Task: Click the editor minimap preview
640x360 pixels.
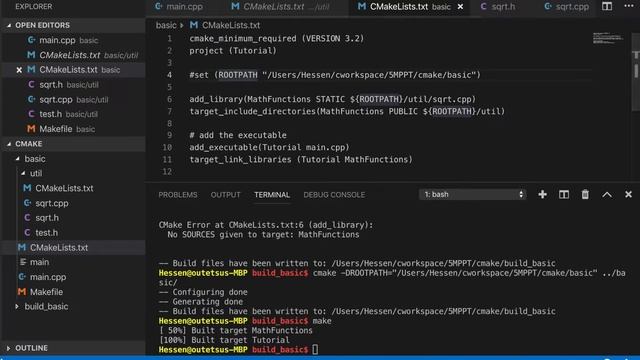Action: (608, 38)
